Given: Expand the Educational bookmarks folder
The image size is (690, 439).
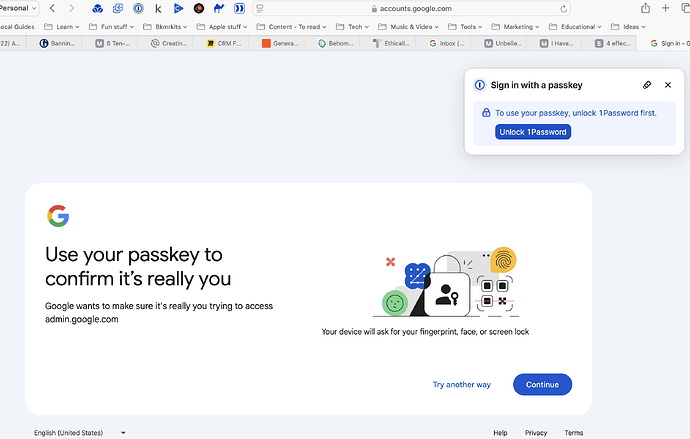Looking at the screenshot, I should tap(576, 27).
